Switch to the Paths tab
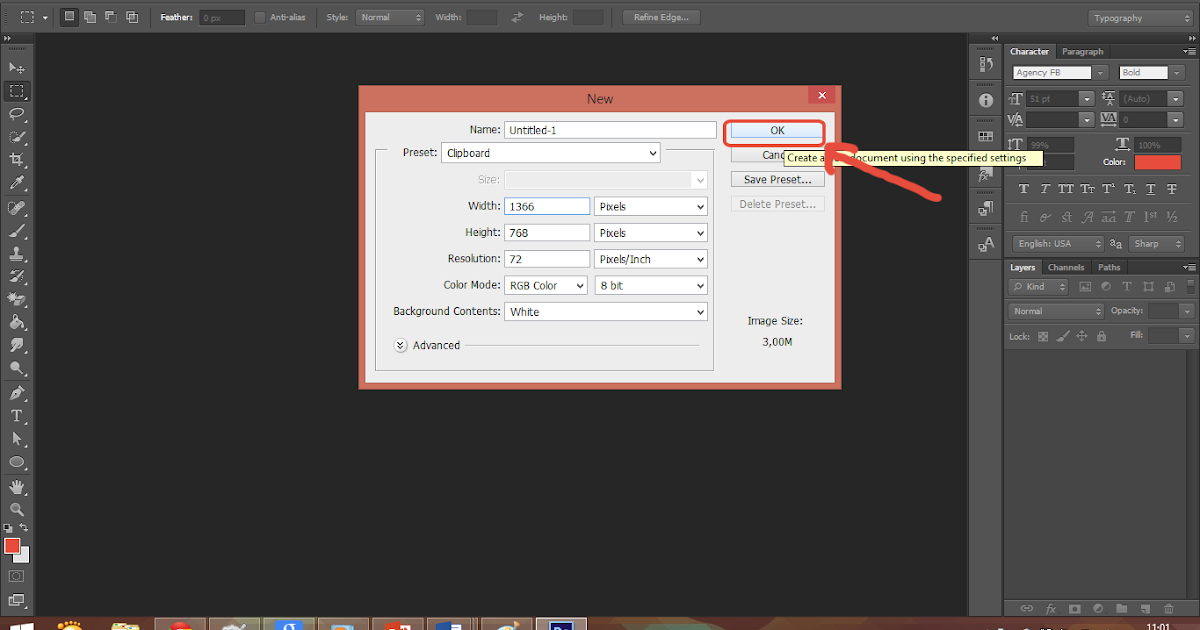The image size is (1200, 630). tap(1109, 267)
